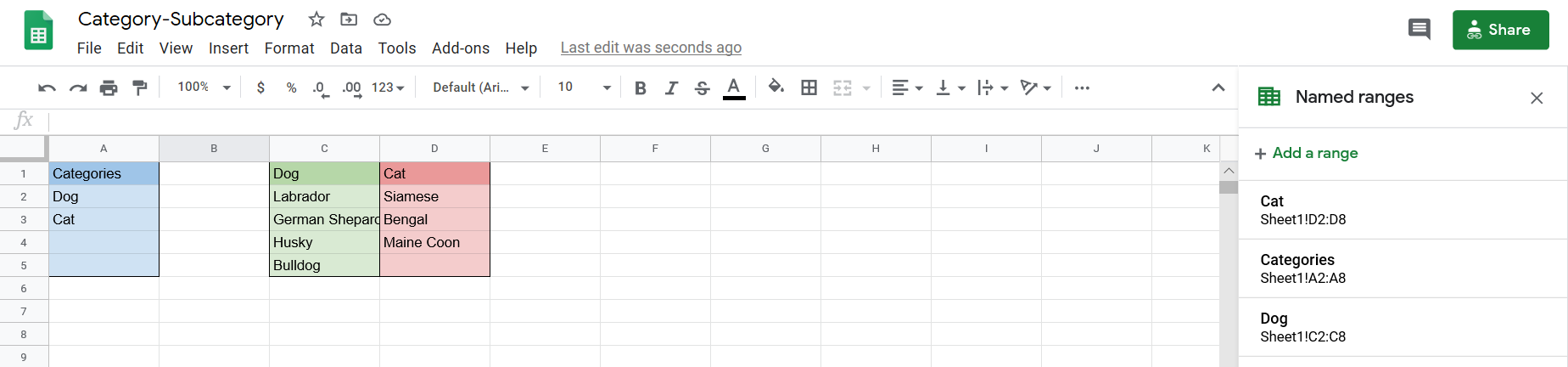Click the strikethrough icon
The width and height of the screenshot is (1568, 367).
coord(702,88)
